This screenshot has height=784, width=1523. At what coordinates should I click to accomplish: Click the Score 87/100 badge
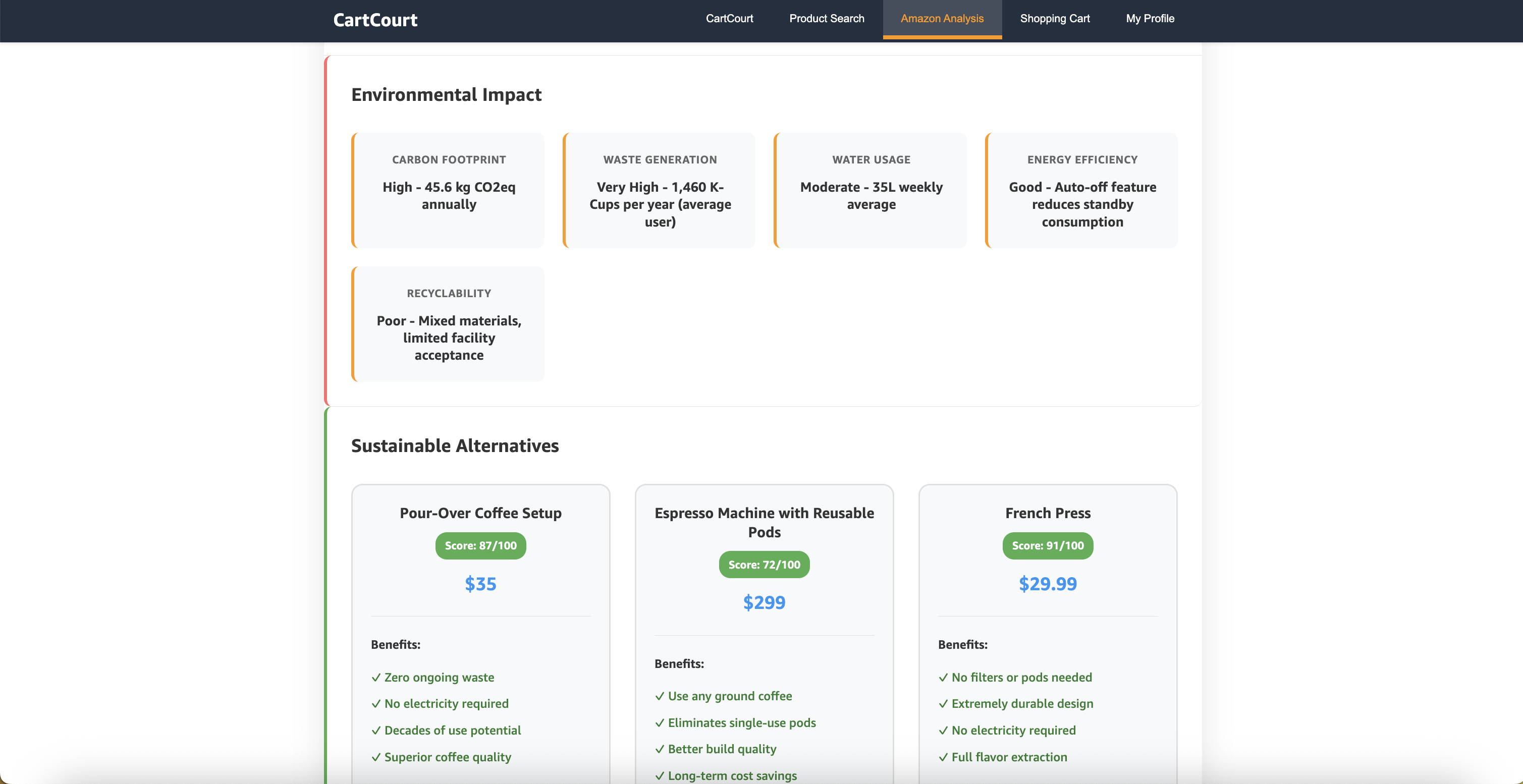pyautogui.click(x=480, y=545)
